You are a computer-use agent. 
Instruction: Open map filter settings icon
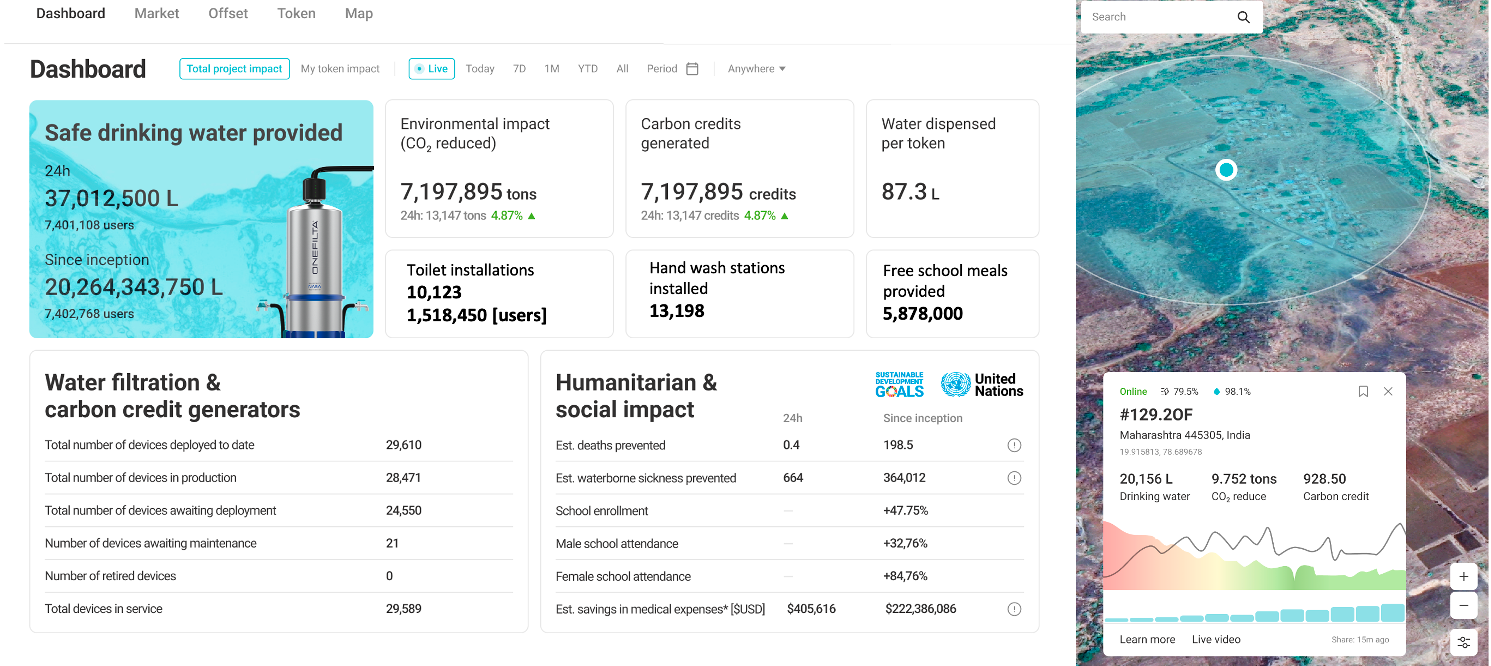coord(1463,642)
